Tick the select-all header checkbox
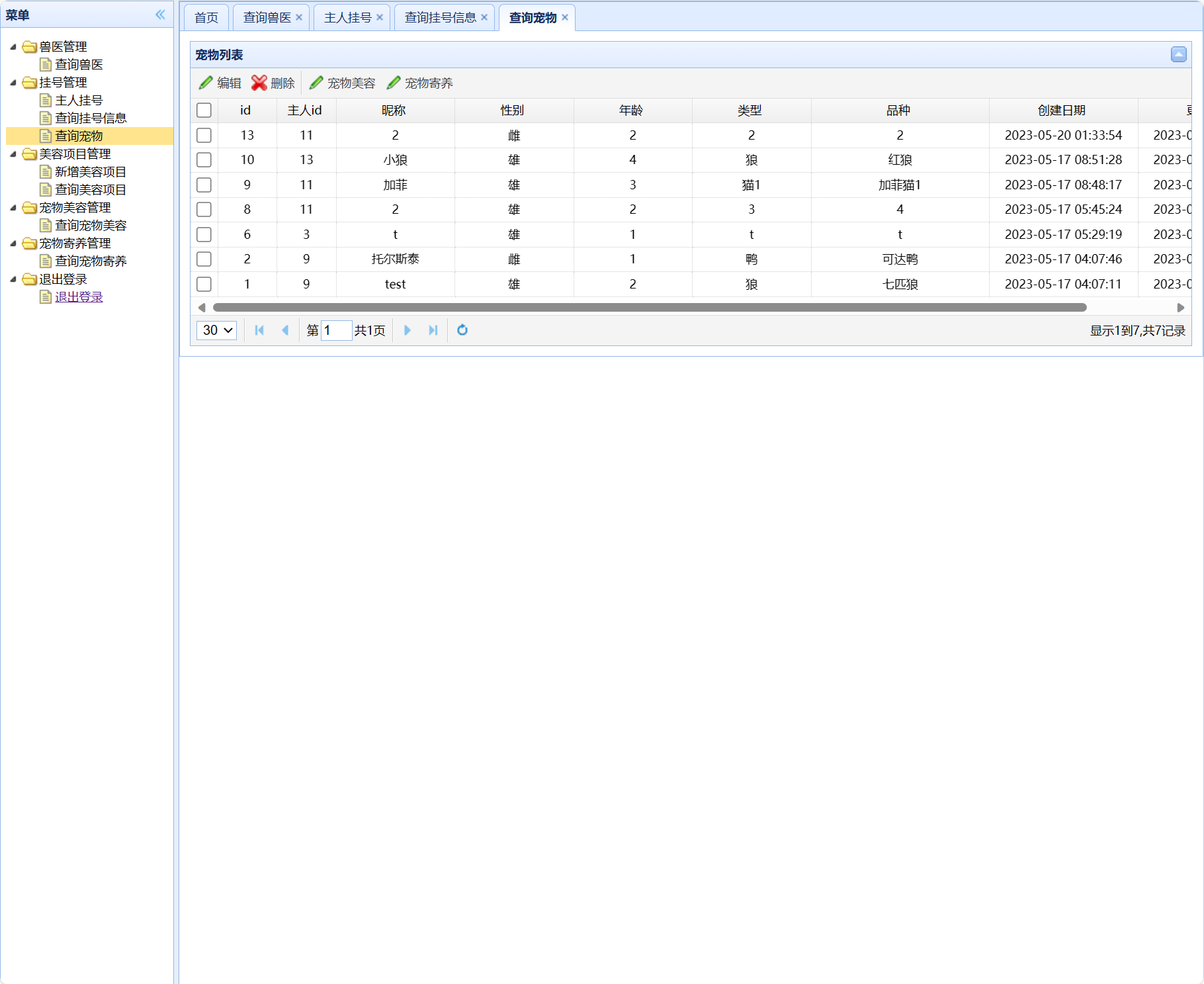Screen dimensions: 1204x984 coord(204,111)
